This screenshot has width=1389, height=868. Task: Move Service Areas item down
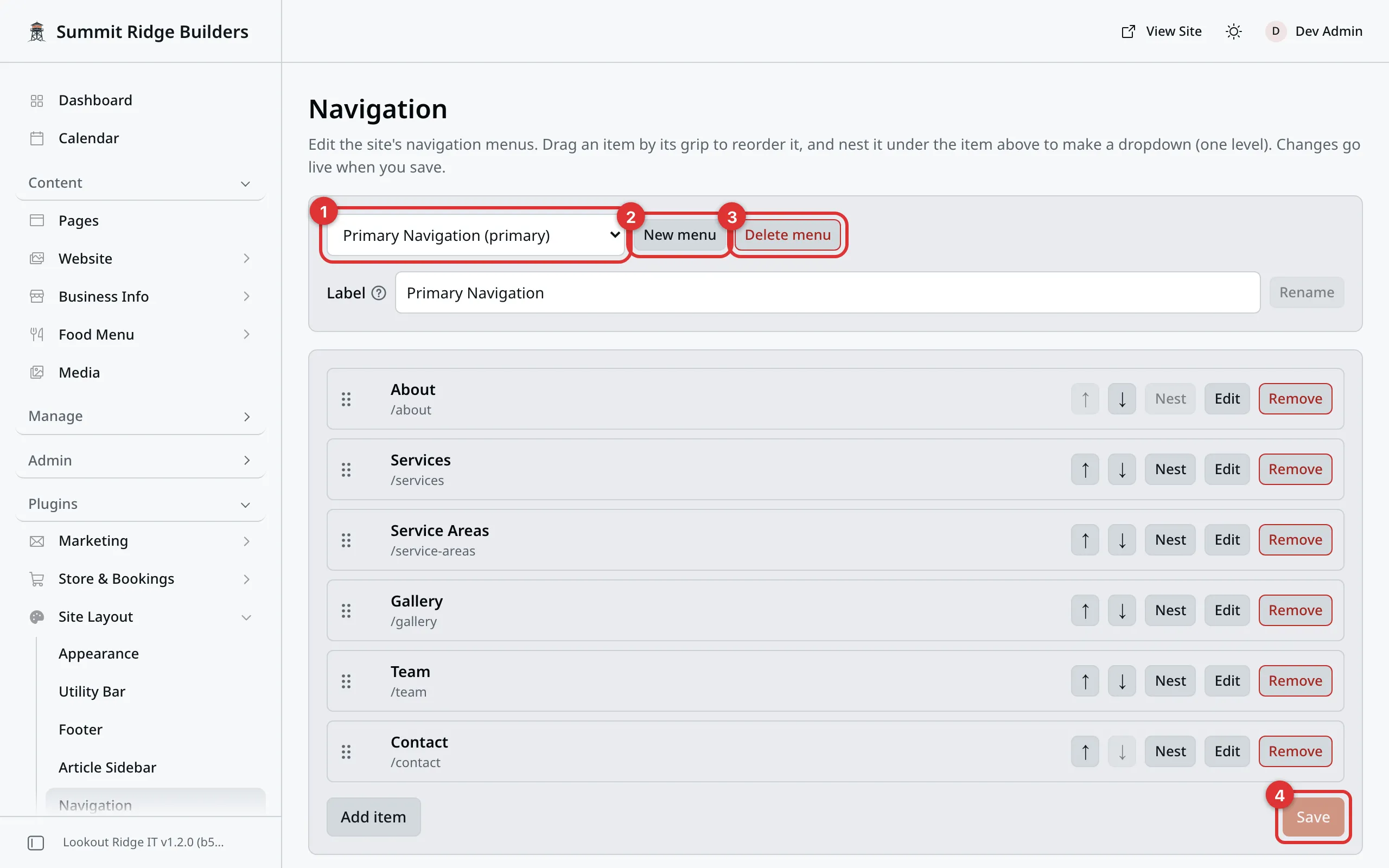pos(1122,540)
